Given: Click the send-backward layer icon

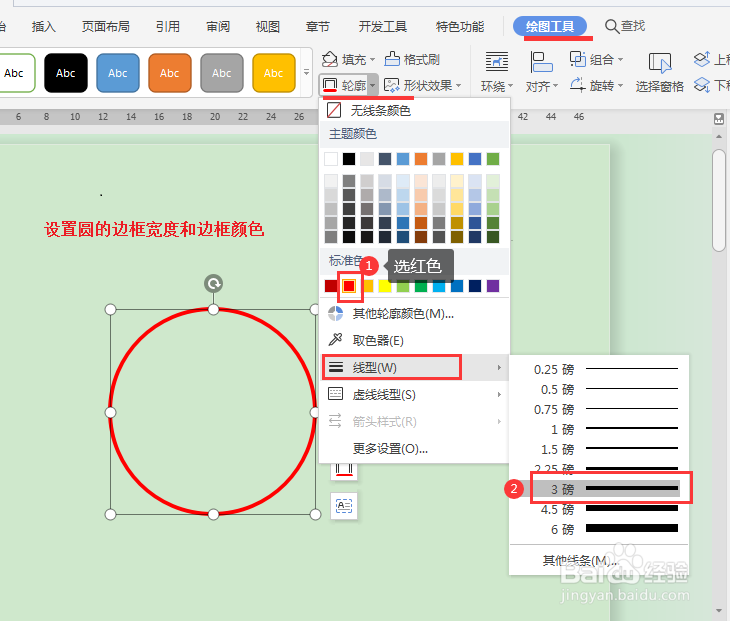Looking at the screenshot, I should click(x=702, y=85).
